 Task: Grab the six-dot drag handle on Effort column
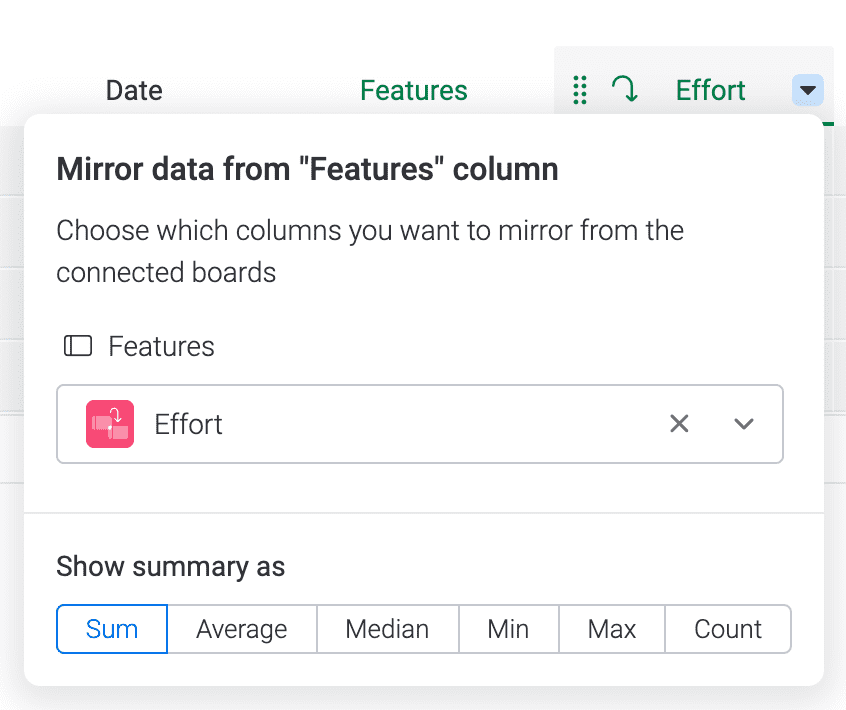pyautogui.click(x=580, y=90)
